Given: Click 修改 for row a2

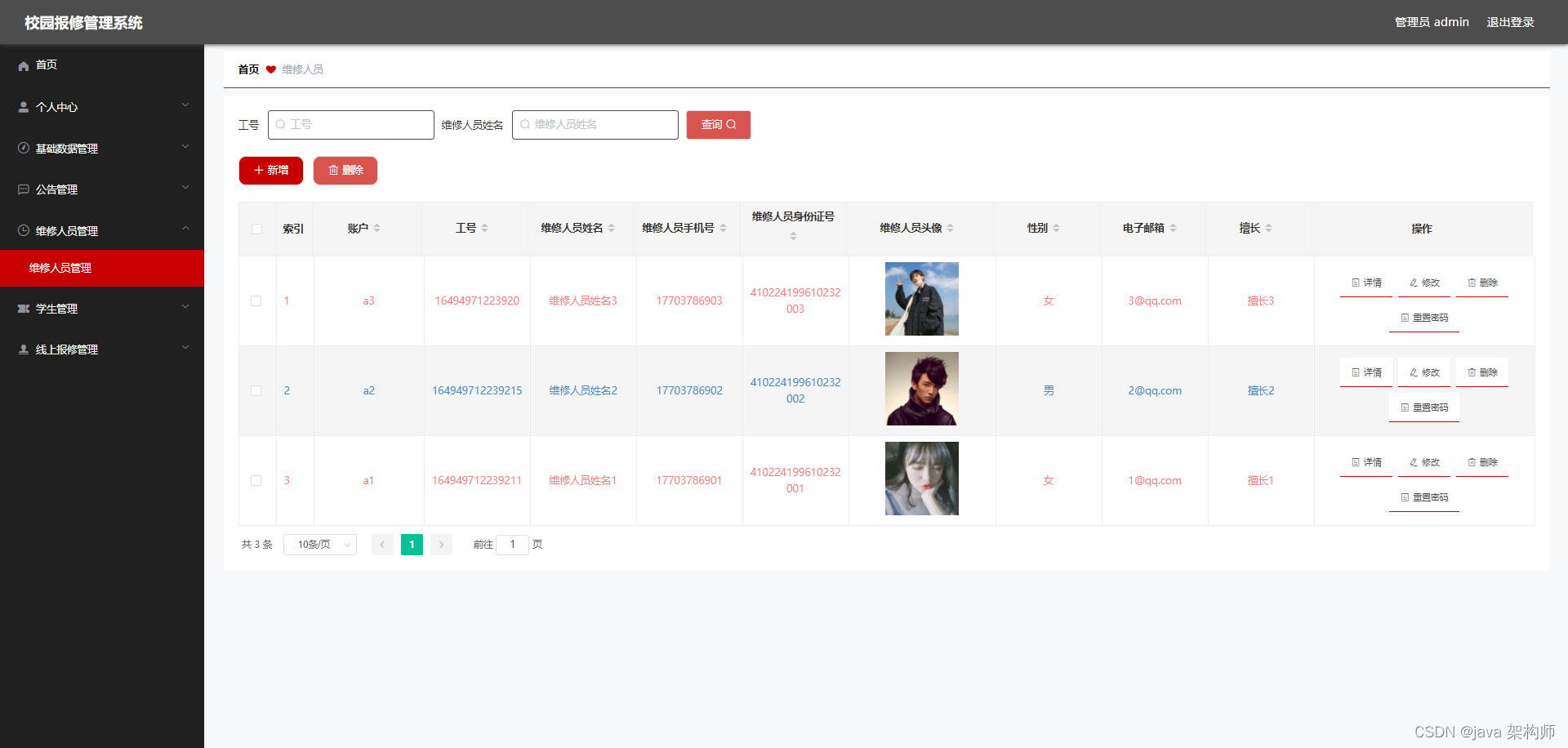Looking at the screenshot, I should (1424, 372).
